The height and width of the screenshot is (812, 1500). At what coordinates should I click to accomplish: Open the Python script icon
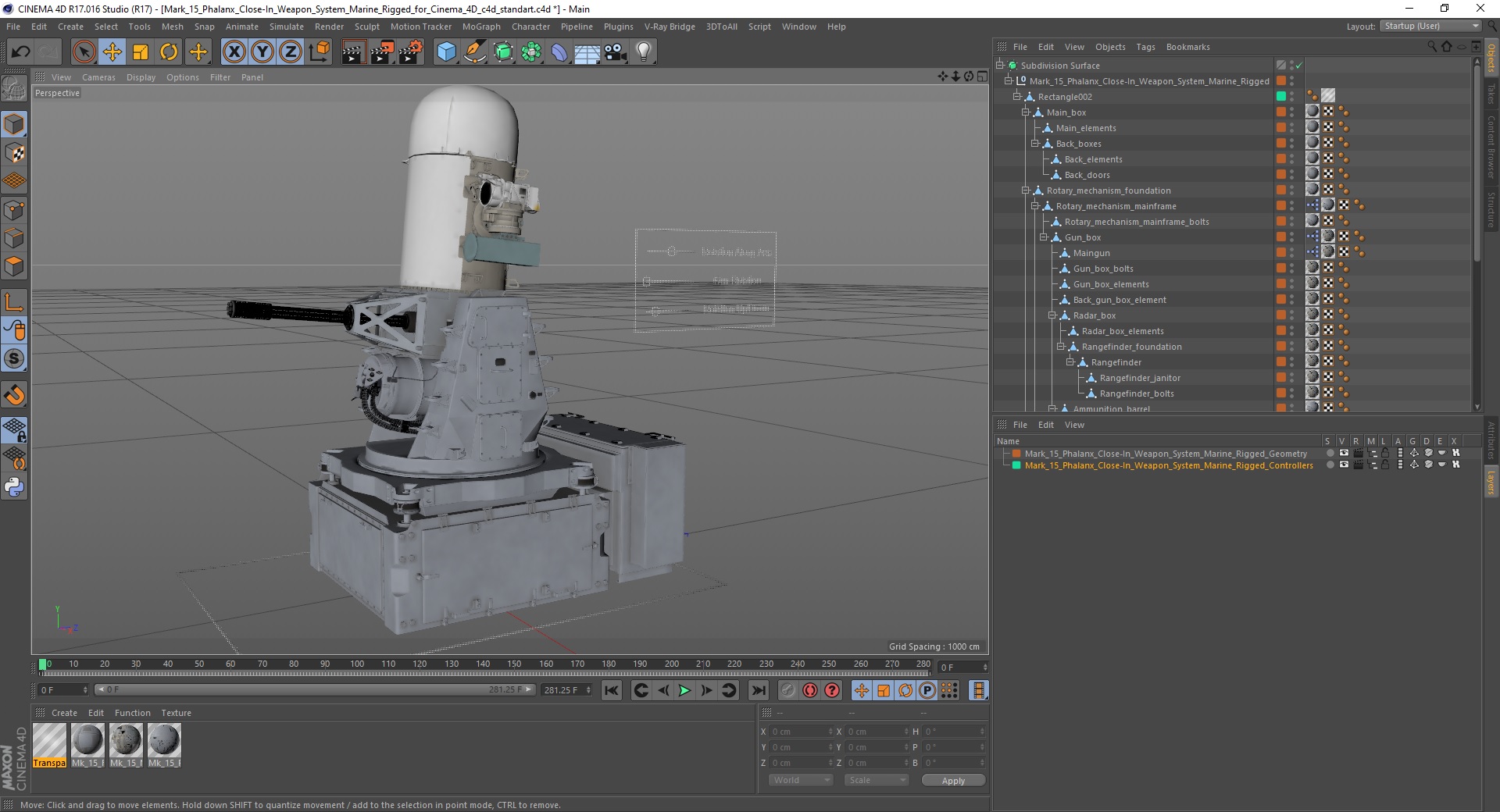(14, 487)
